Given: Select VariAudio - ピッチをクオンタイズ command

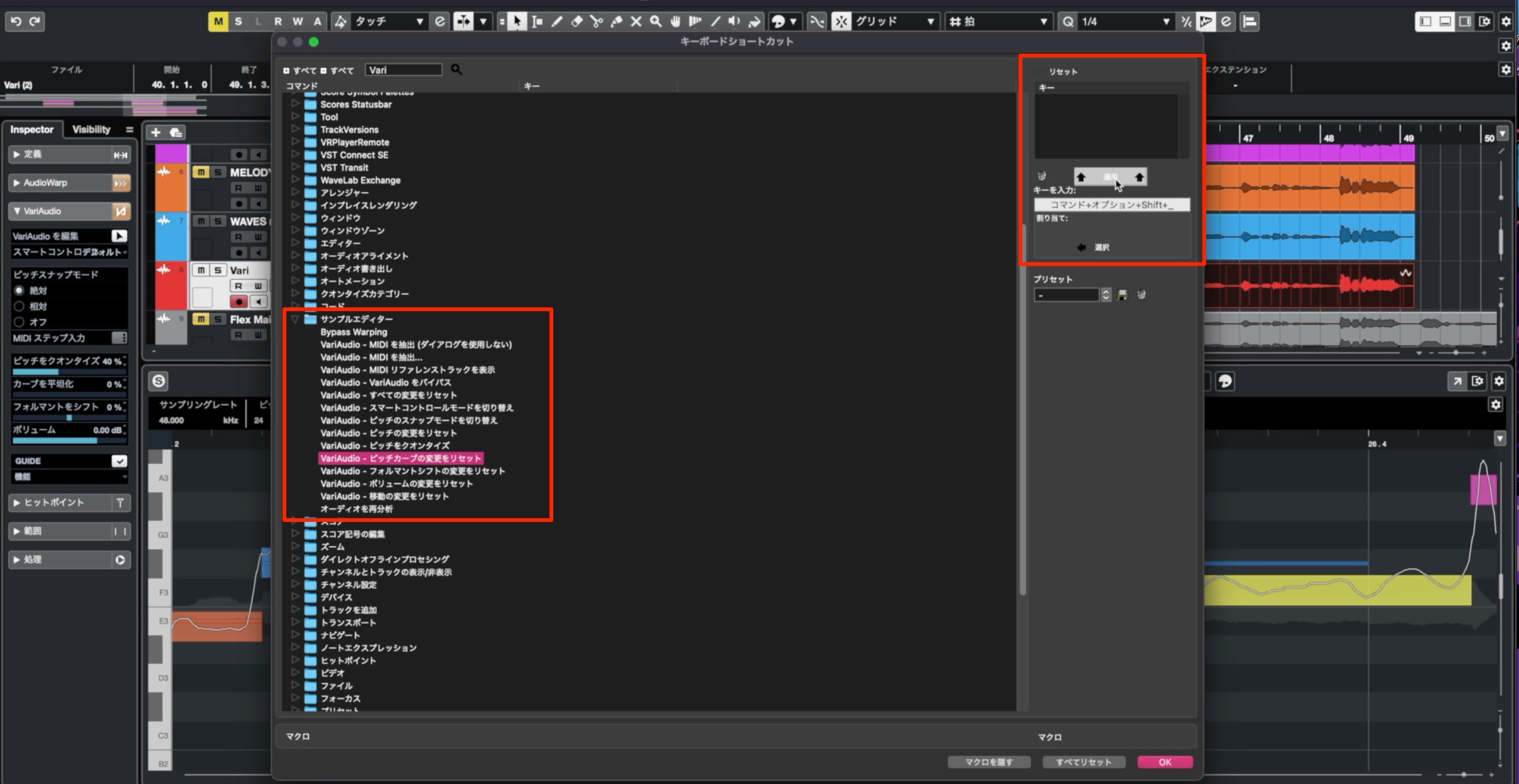Looking at the screenshot, I should point(385,446).
